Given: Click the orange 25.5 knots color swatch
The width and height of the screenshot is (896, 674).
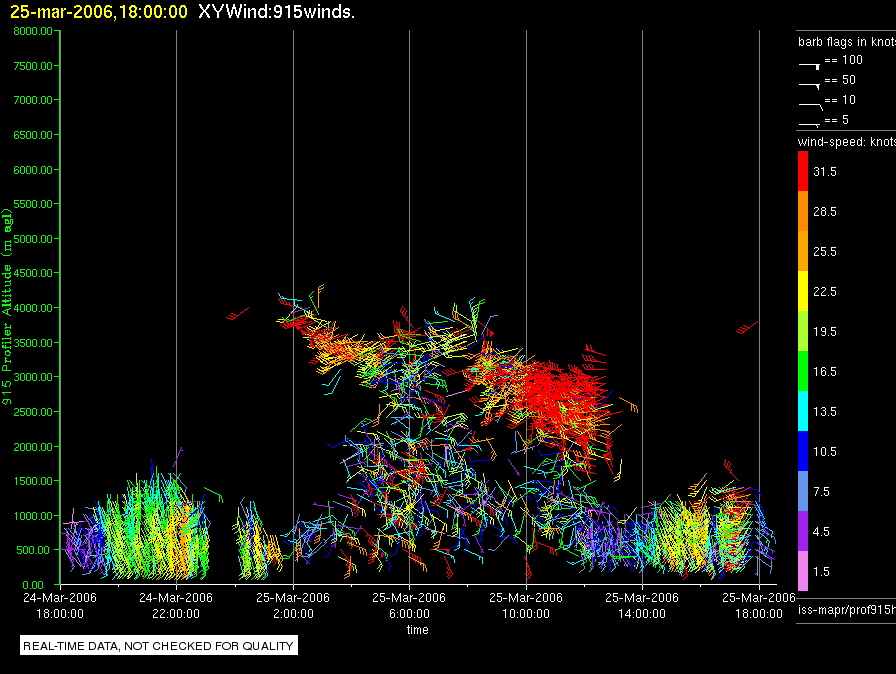Looking at the screenshot, I should click(x=803, y=251).
